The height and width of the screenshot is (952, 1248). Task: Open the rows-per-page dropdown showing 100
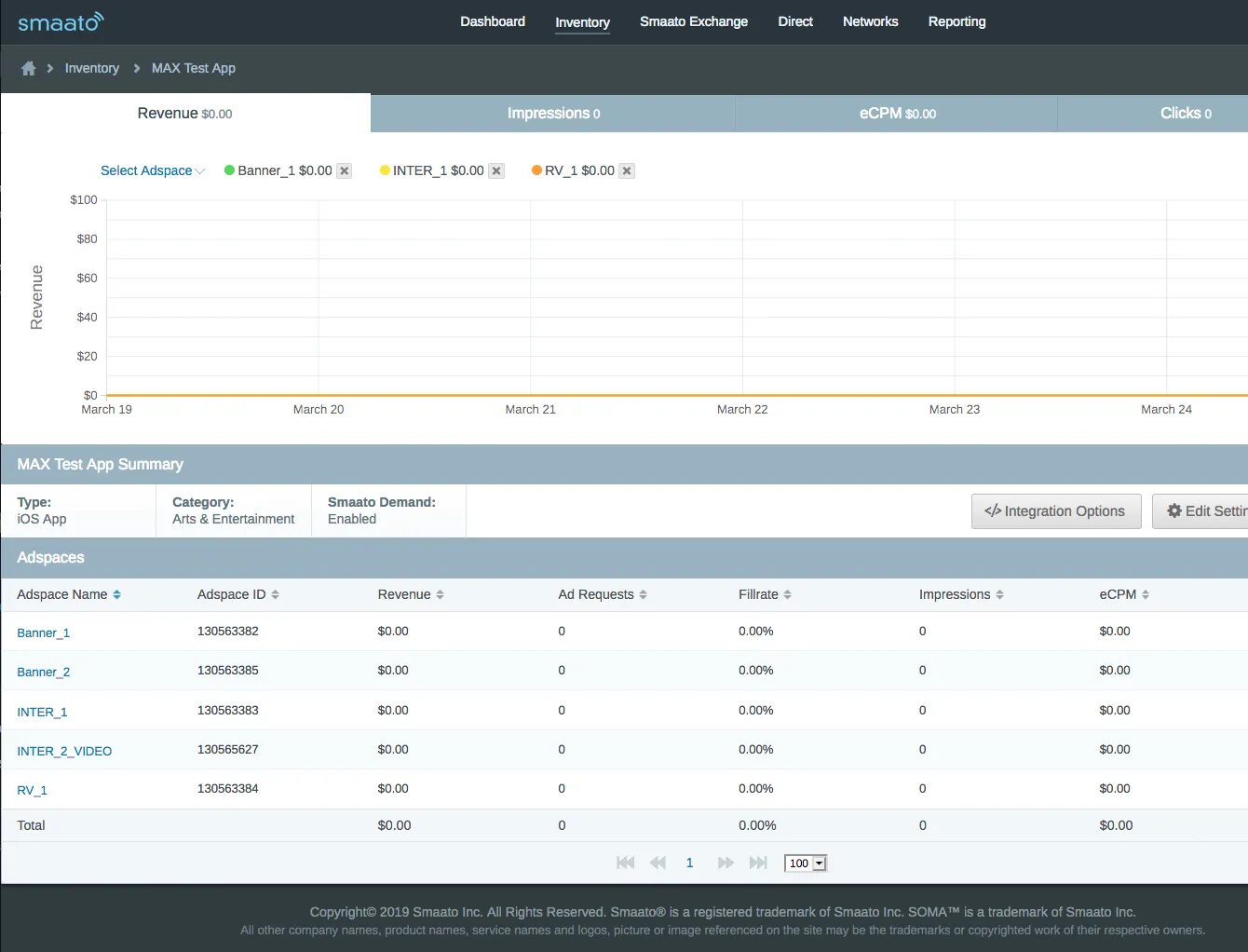[x=805, y=863]
